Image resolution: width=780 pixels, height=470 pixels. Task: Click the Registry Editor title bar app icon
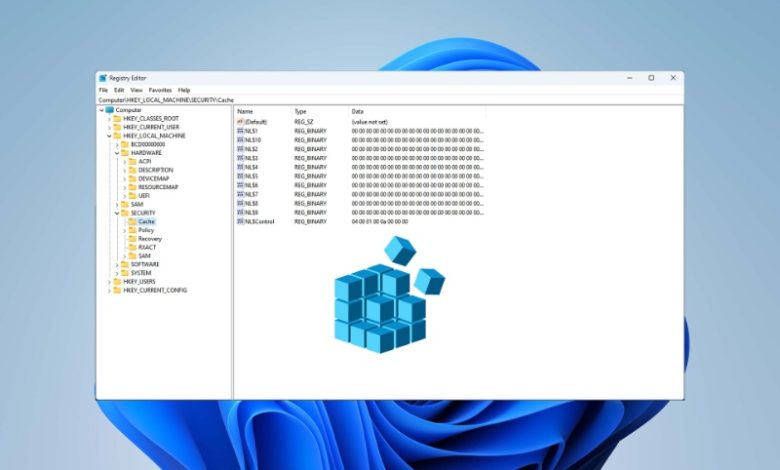(103, 78)
